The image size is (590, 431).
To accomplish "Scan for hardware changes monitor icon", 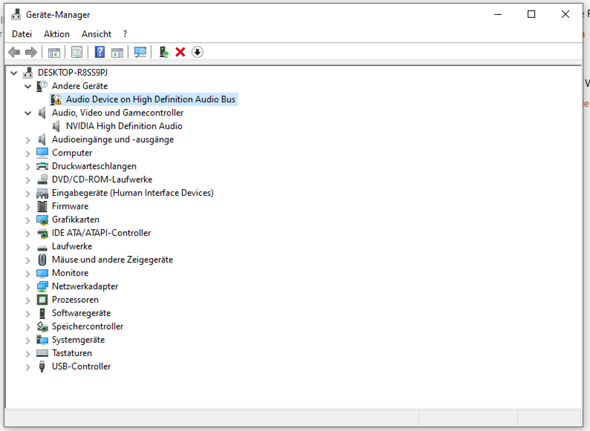I will [140, 52].
